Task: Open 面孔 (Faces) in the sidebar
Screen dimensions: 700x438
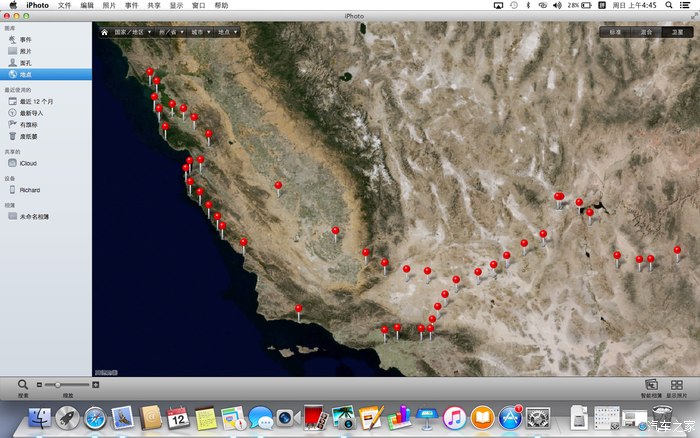Action: coord(25,63)
